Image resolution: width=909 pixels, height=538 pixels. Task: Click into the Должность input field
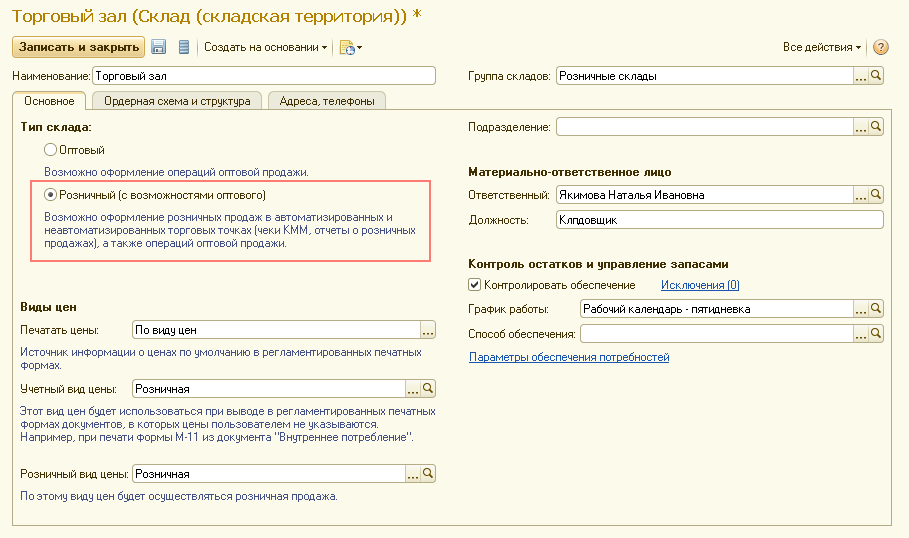click(719, 220)
